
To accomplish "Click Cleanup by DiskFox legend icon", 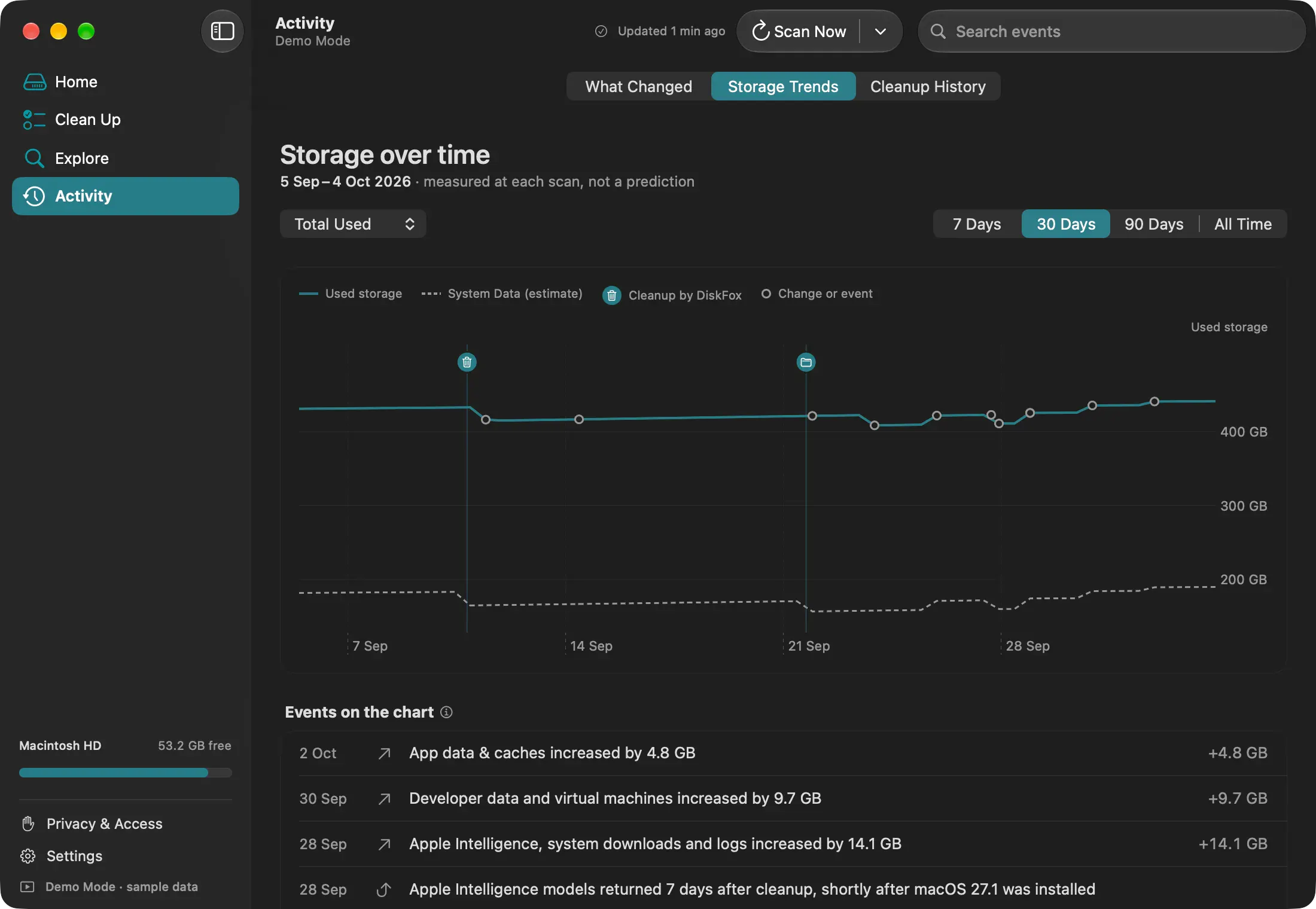I will click(611, 295).
